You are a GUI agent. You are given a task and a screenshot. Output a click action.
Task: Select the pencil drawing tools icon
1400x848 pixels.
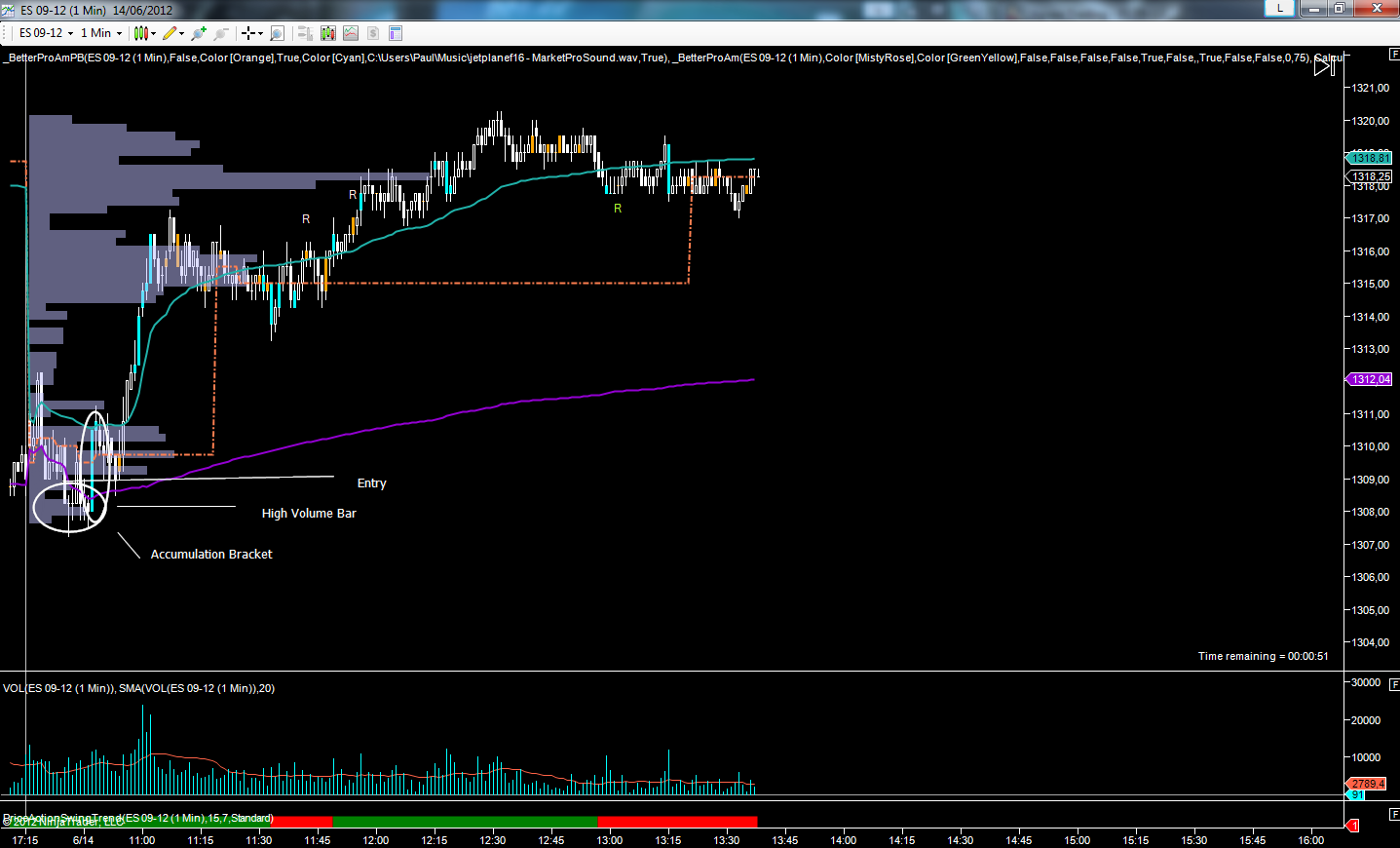coord(170,33)
